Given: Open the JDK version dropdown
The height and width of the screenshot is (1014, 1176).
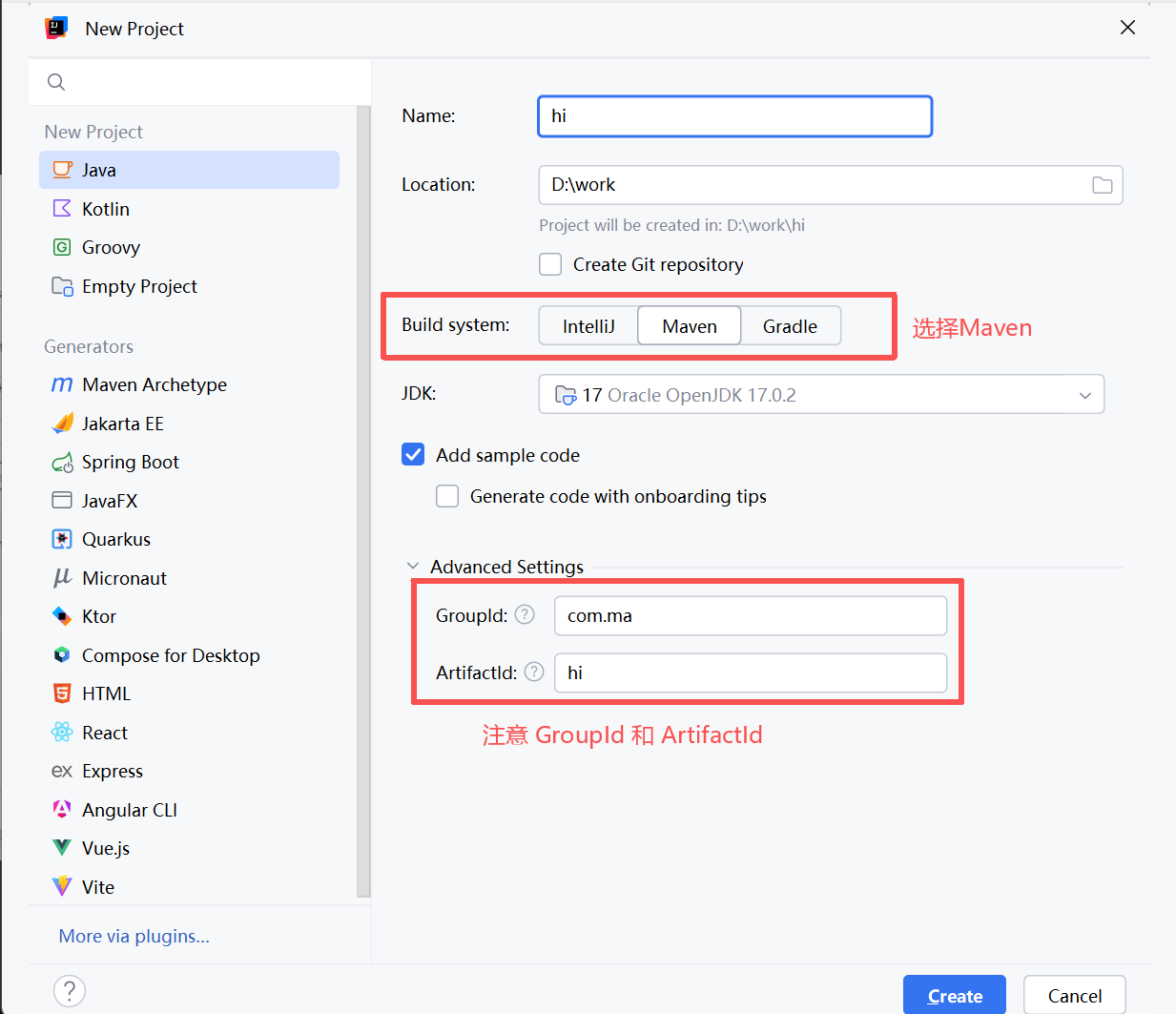Looking at the screenshot, I should click(821, 394).
